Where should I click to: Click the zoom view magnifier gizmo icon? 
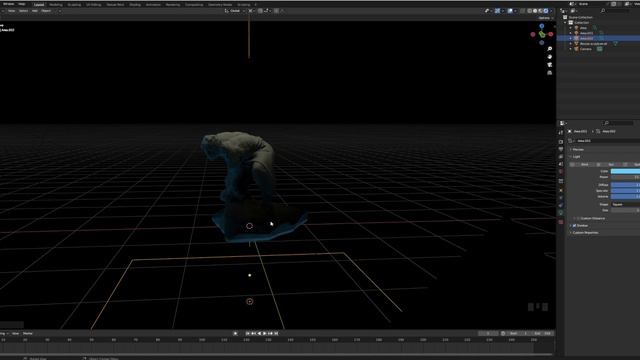549,49
